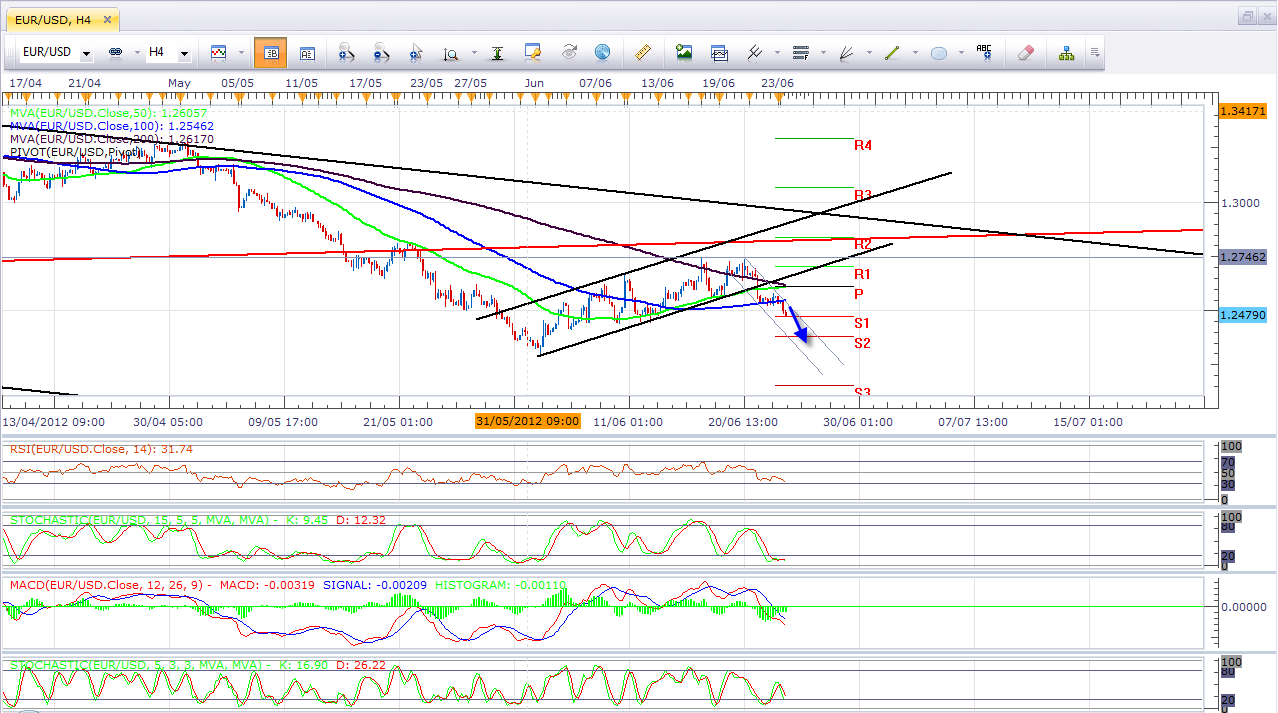Click the highlighted 31/05/2012 09:00 time marker
The image size is (1278, 713).
coord(528,421)
